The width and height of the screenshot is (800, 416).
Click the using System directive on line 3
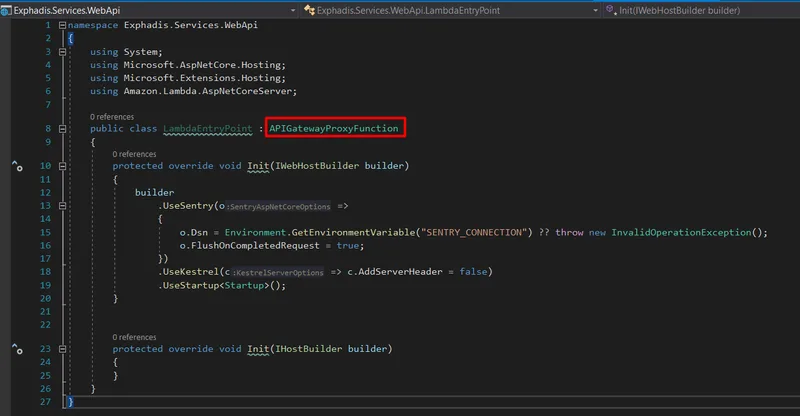point(126,52)
